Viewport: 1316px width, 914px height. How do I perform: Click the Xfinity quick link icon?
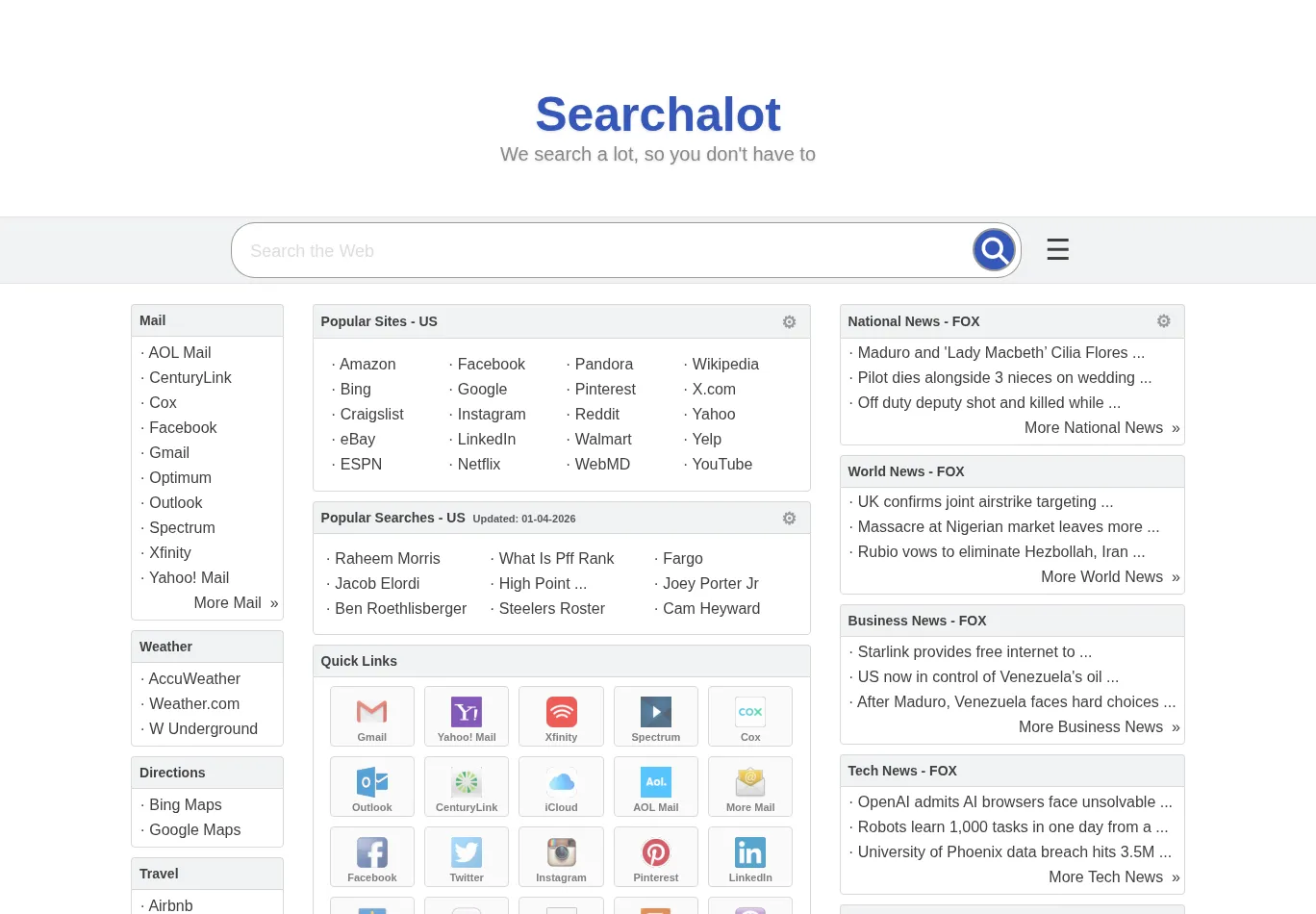(561, 716)
